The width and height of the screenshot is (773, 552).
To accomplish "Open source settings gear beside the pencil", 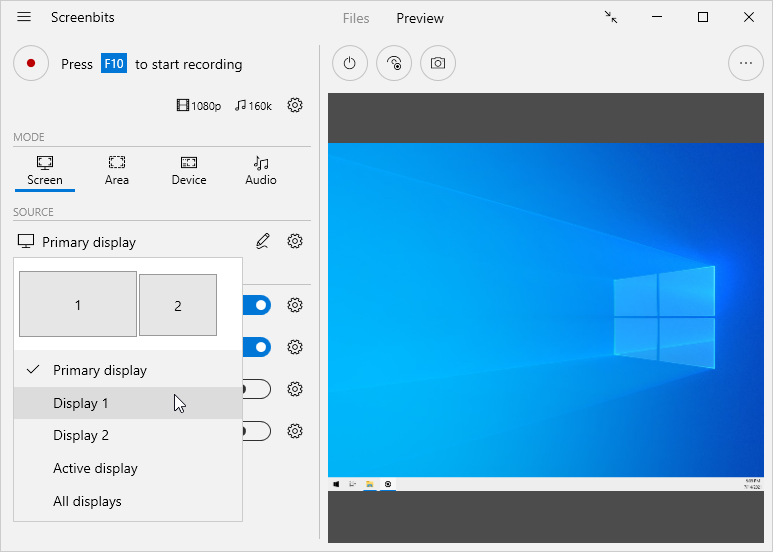I will click(295, 241).
